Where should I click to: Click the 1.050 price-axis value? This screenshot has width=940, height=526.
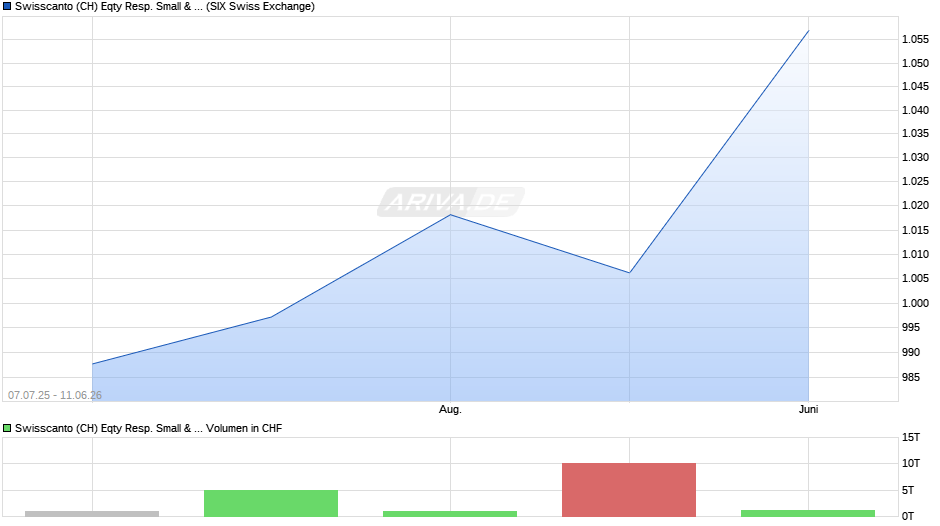click(915, 63)
